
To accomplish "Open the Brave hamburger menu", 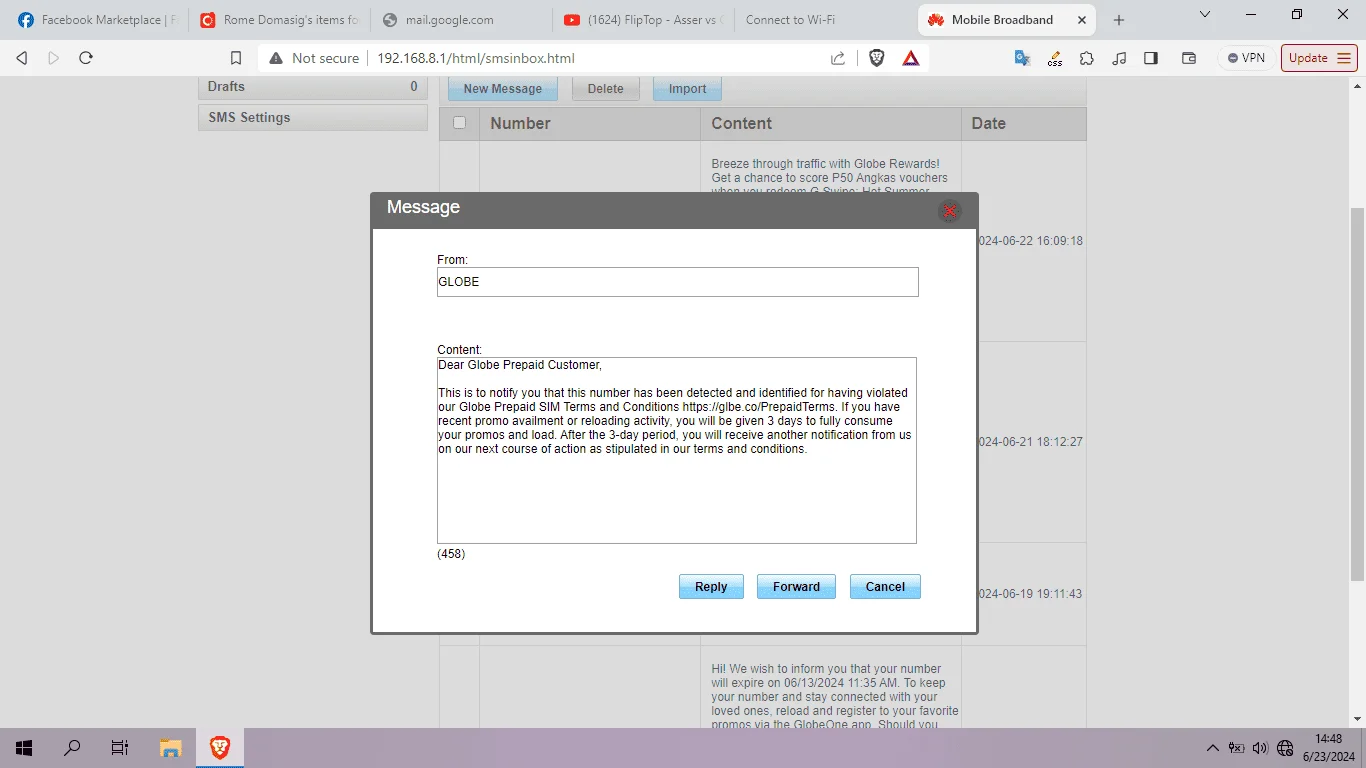I will pos(1346,58).
